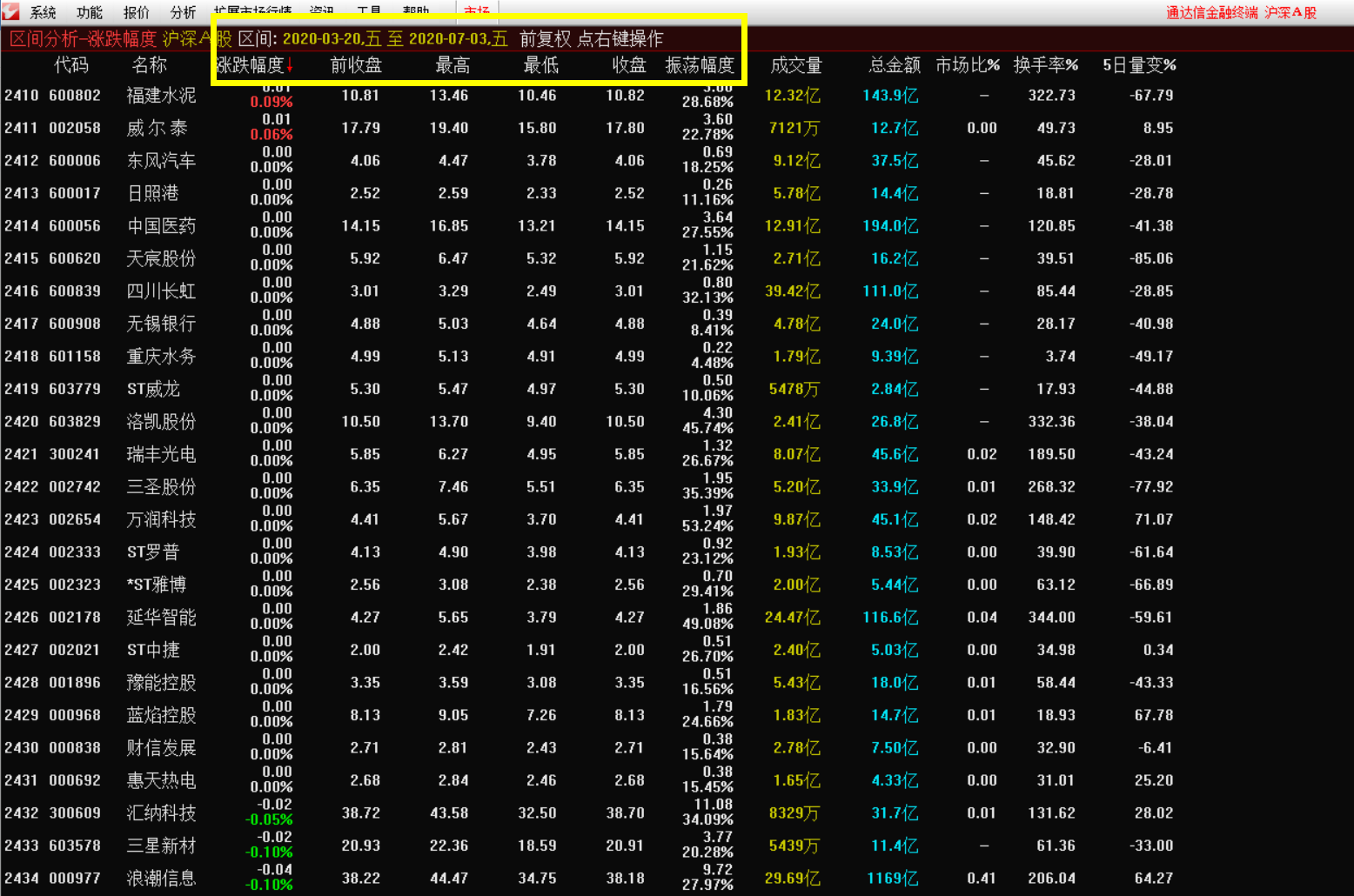This screenshot has width=1354, height=896.
Task: Click the 代码 column header
Action: [71, 66]
